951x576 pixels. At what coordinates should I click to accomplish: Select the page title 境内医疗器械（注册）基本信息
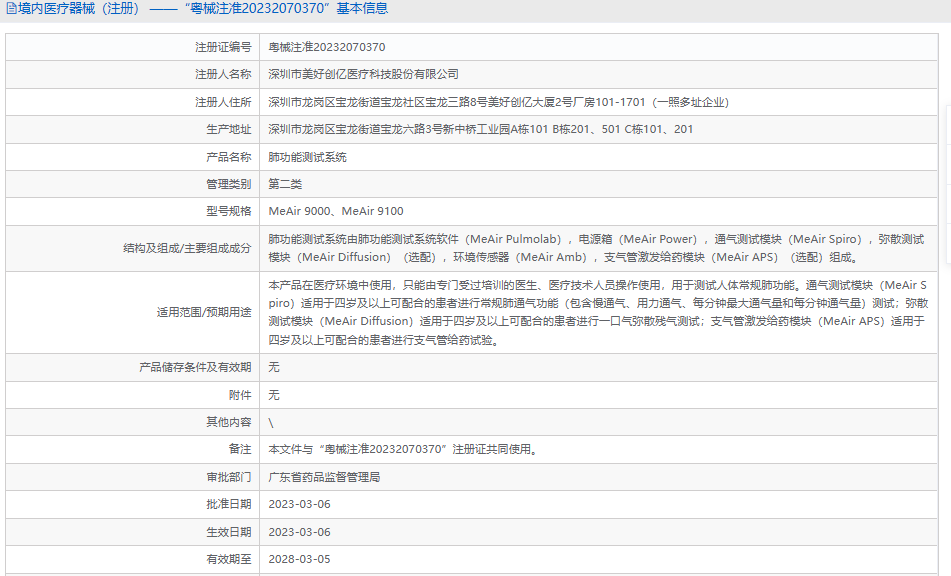click(203, 8)
